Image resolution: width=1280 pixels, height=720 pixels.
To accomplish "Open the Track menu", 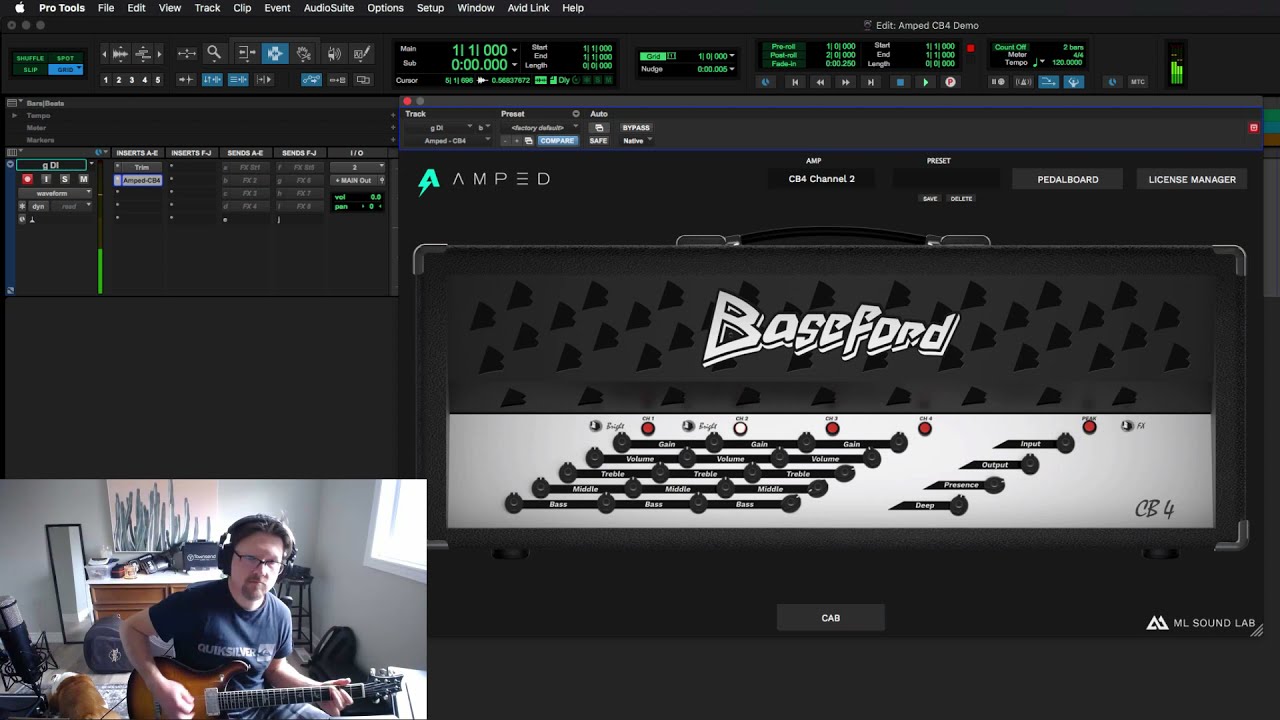I will [207, 8].
